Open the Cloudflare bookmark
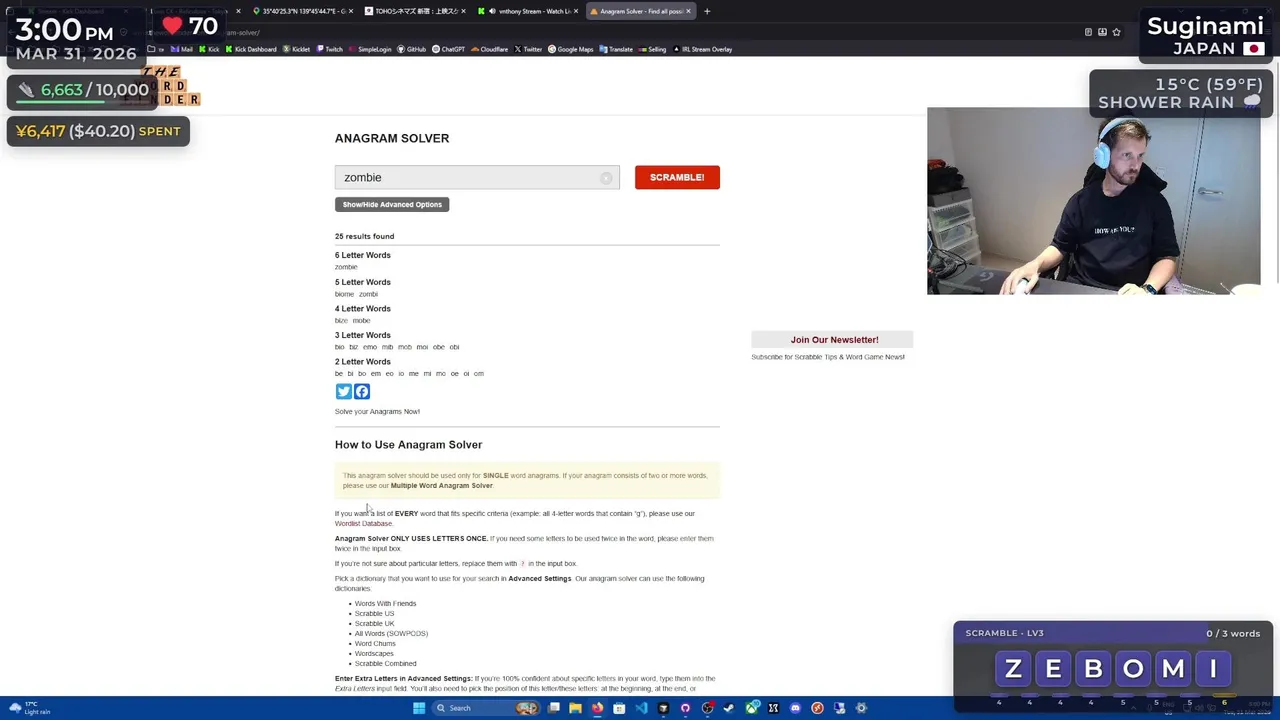 point(490,49)
